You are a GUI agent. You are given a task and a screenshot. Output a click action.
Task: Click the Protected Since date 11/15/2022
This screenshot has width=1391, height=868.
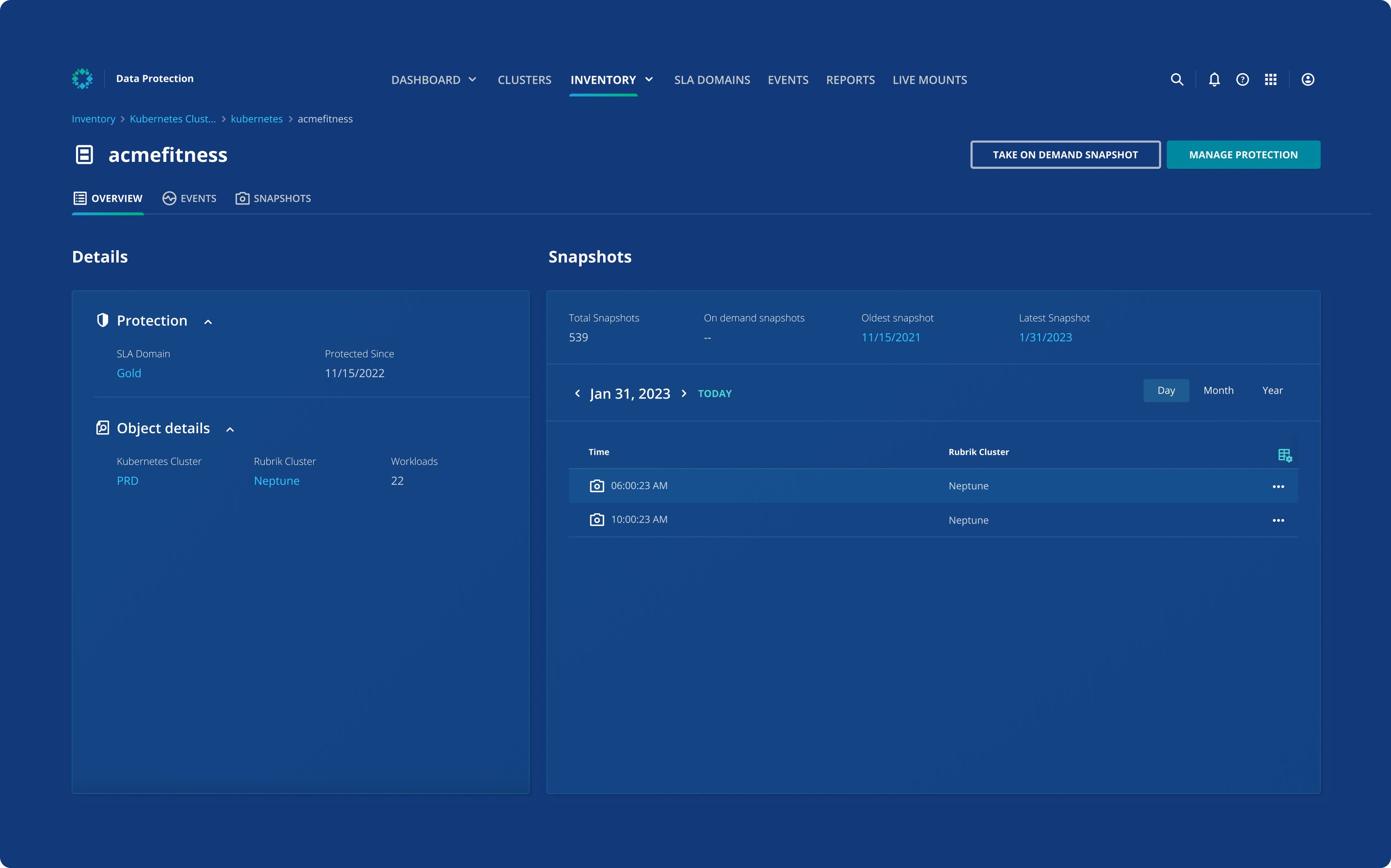[x=355, y=373]
